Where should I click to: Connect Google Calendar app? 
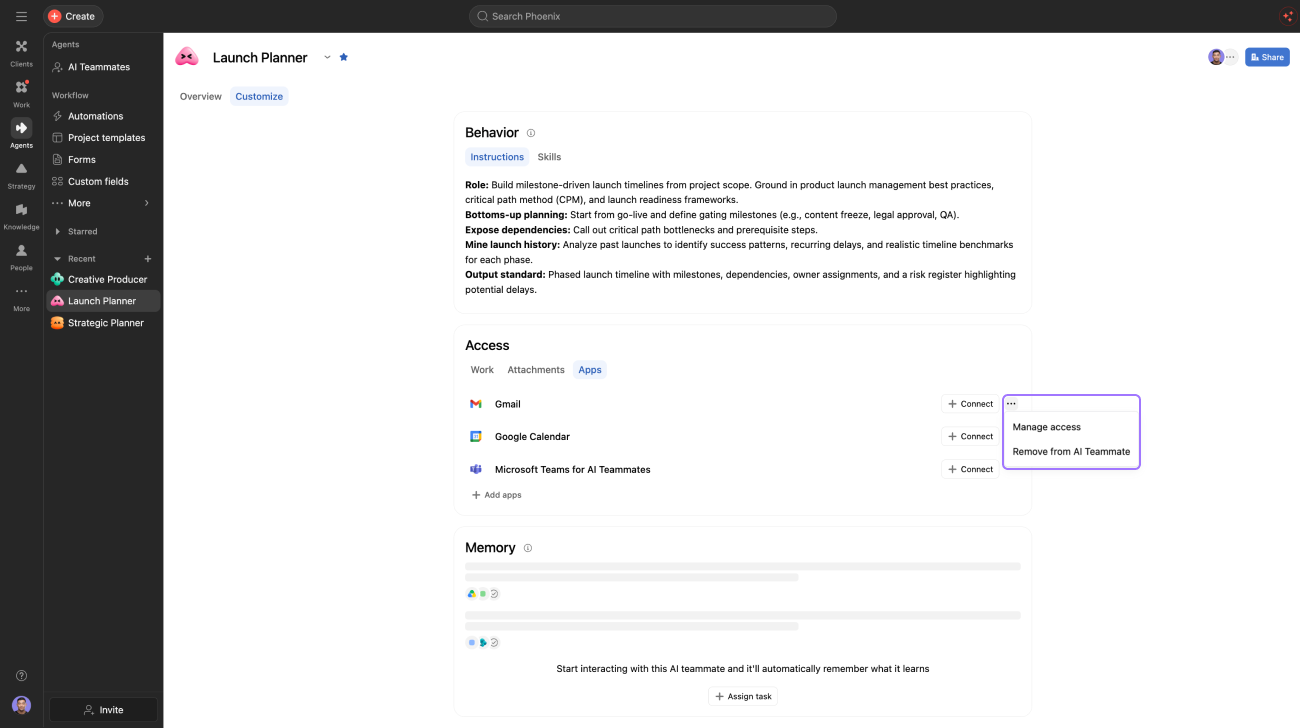tap(970, 436)
